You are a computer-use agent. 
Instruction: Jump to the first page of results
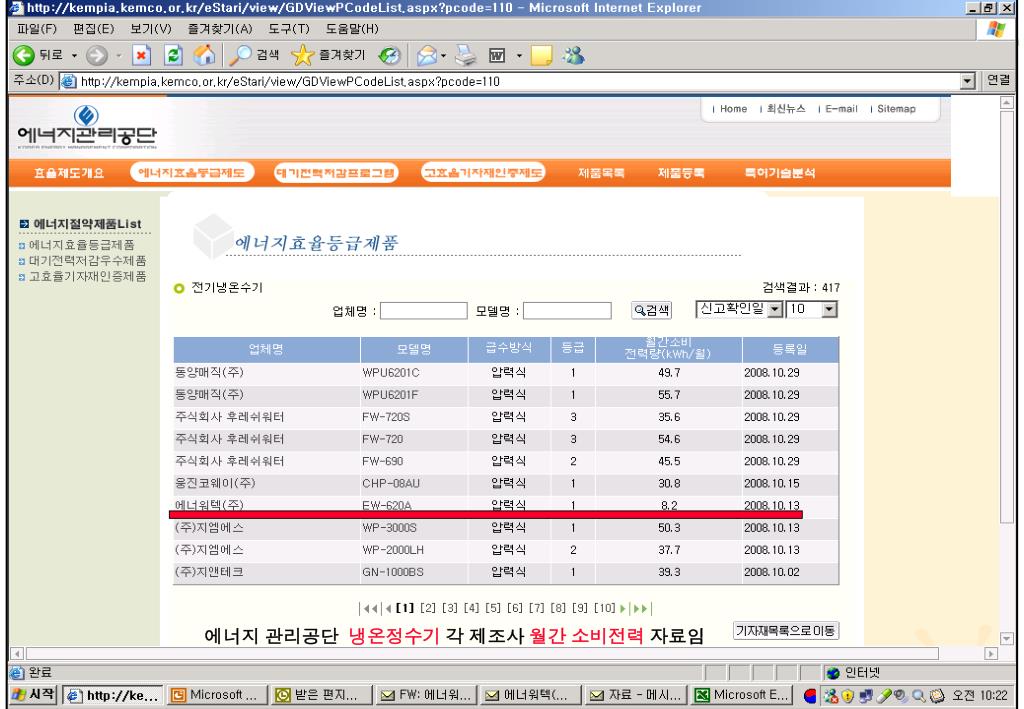click(x=370, y=608)
